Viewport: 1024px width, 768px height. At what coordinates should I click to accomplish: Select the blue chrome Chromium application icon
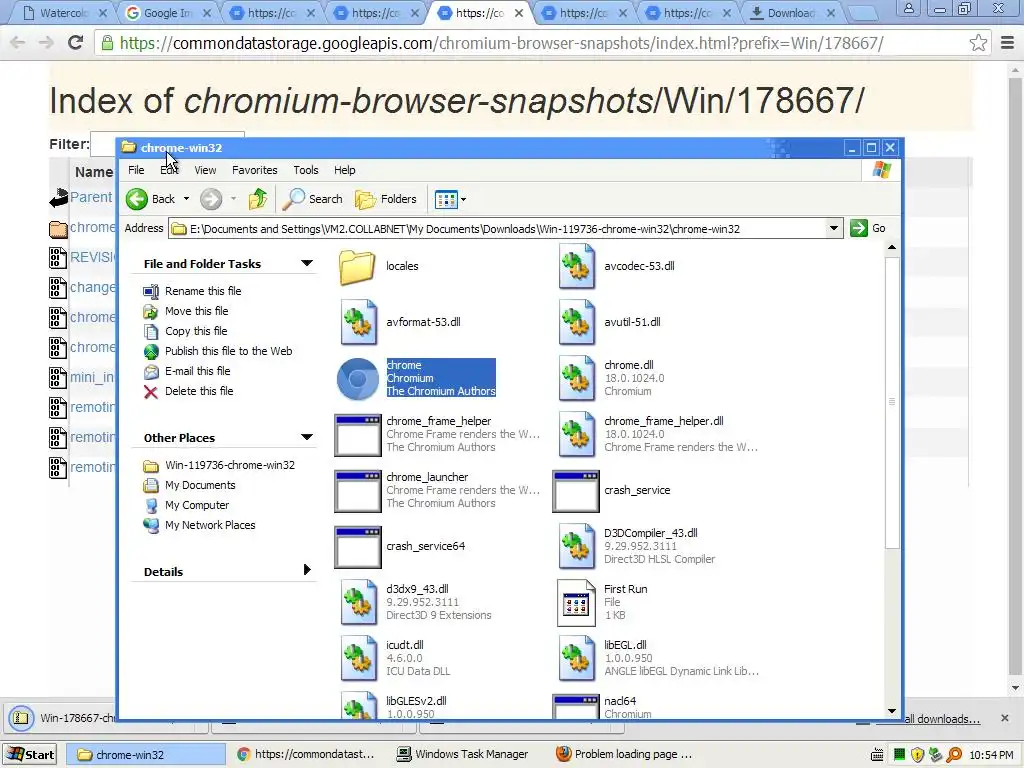click(357, 378)
